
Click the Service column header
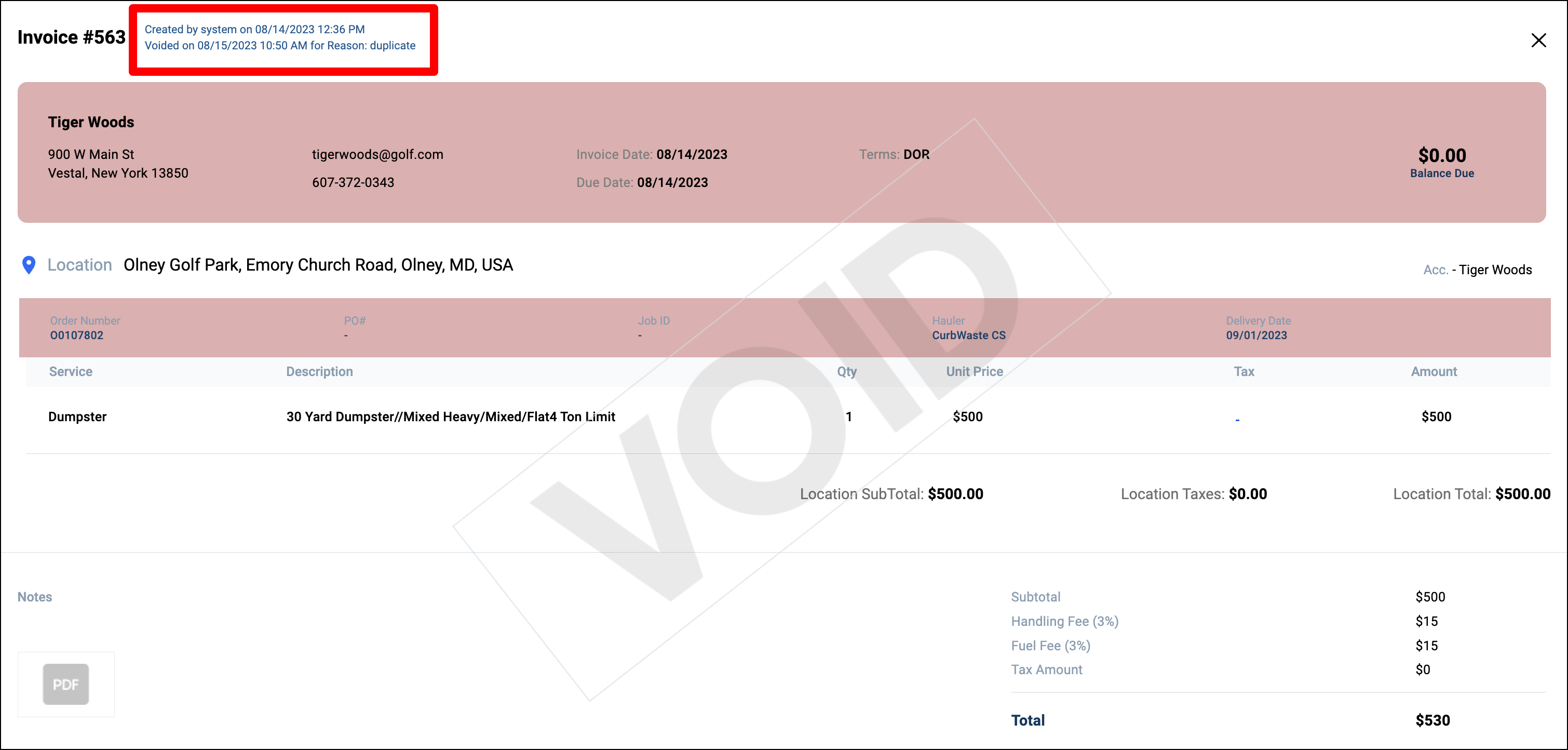pyautogui.click(x=71, y=371)
